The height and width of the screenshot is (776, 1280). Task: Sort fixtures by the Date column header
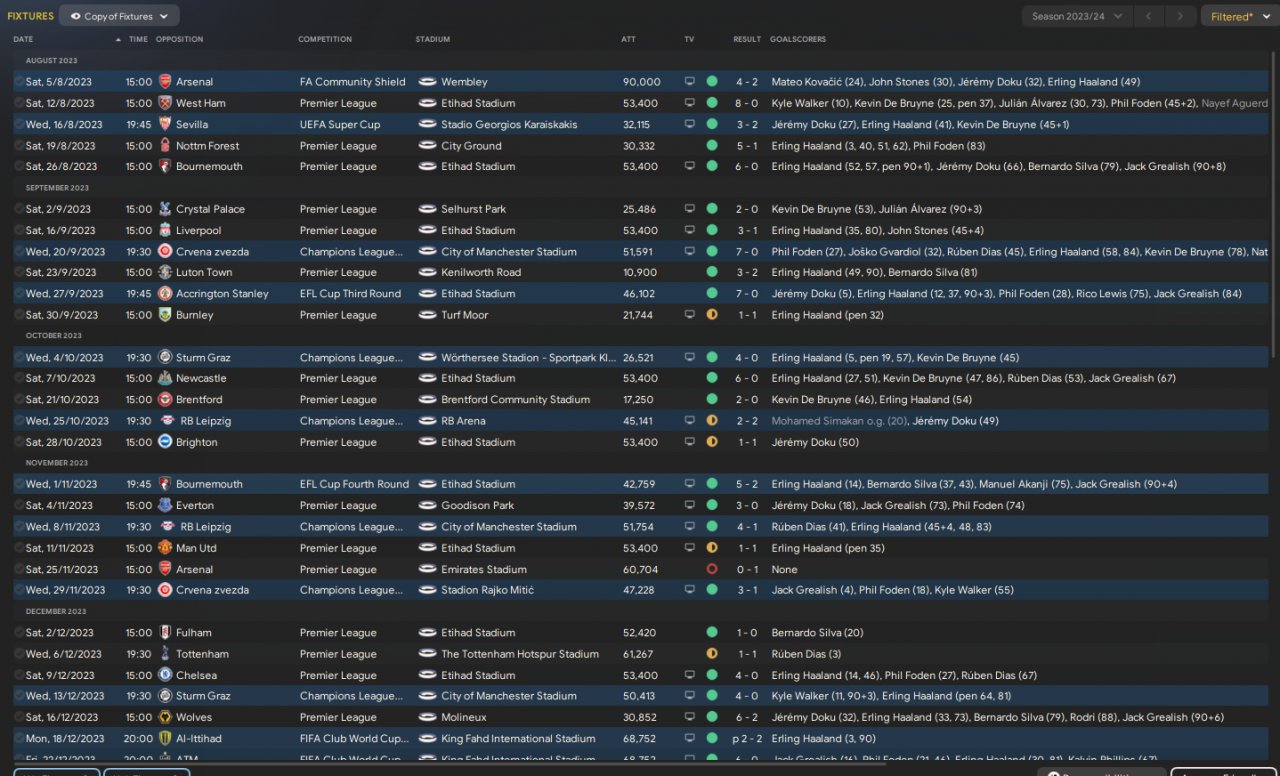click(x=23, y=39)
